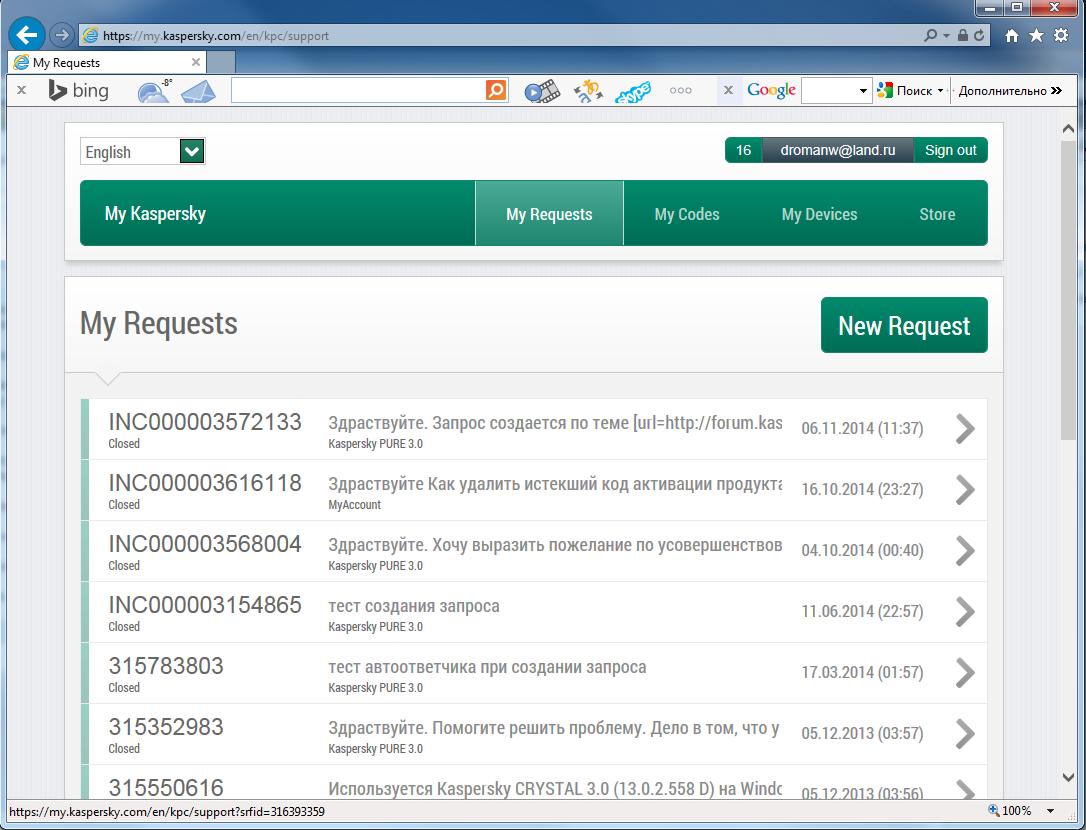Open the My Codes navigation tab
Viewport: 1086px width, 830px height.
687,214
